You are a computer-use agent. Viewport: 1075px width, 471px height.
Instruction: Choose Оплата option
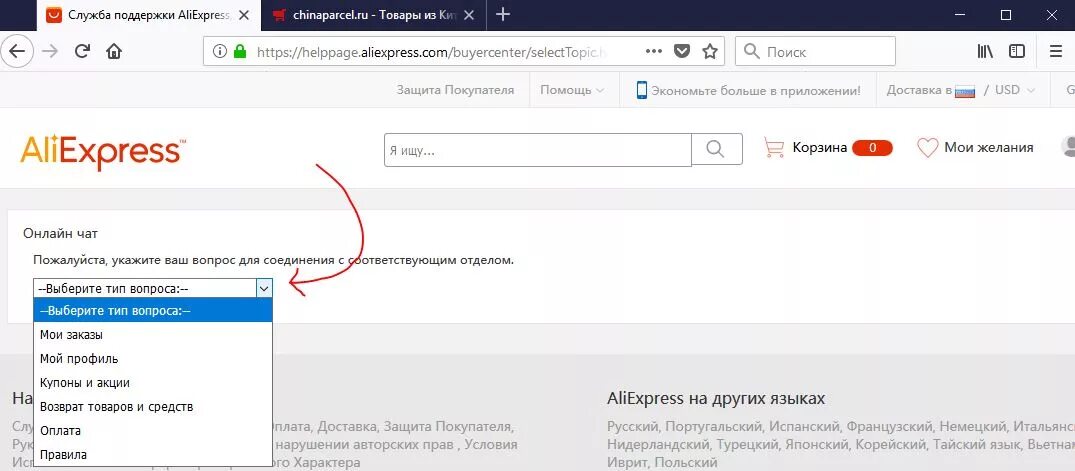coord(153,431)
